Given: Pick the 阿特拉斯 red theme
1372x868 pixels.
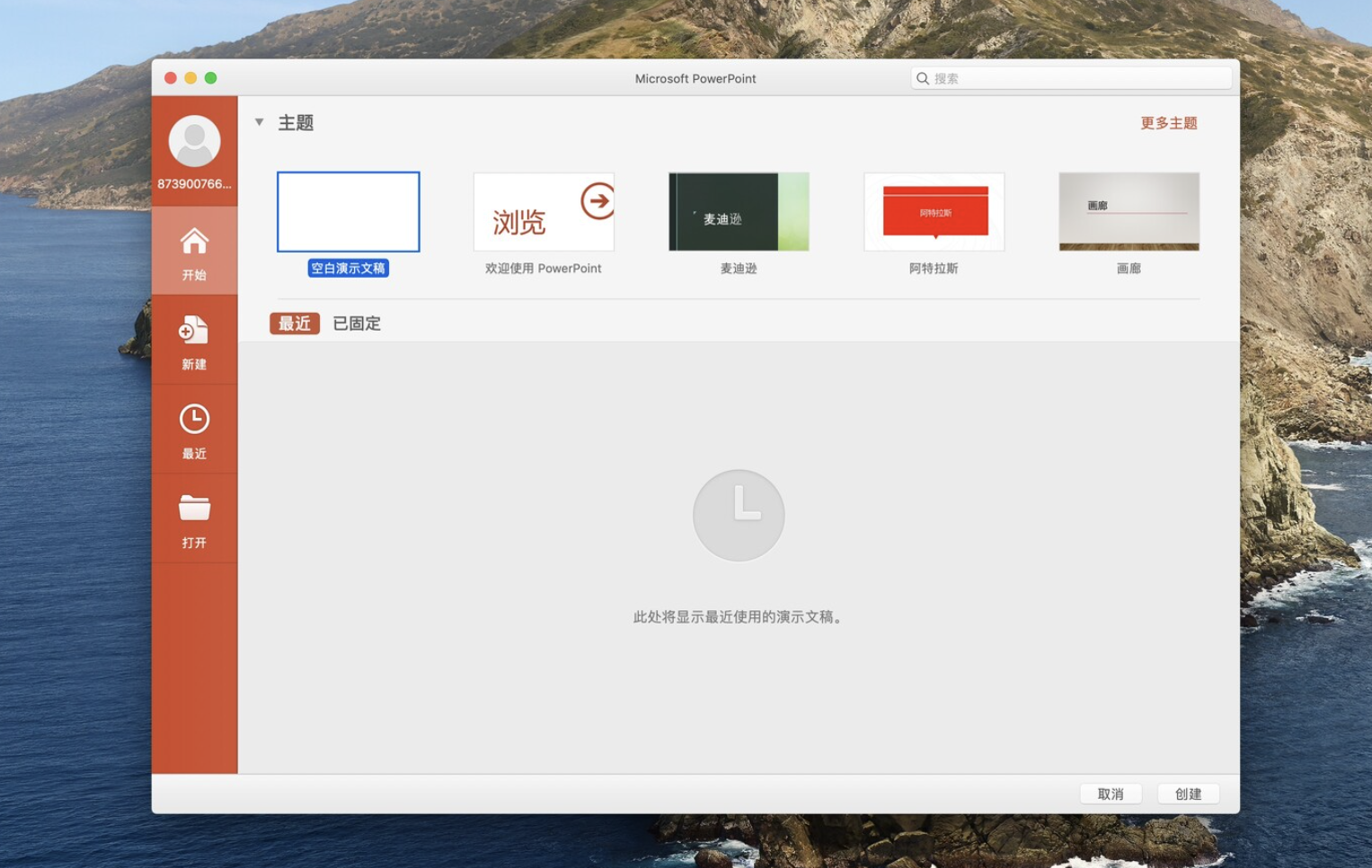Looking at the screenshot, I should 934,211.
